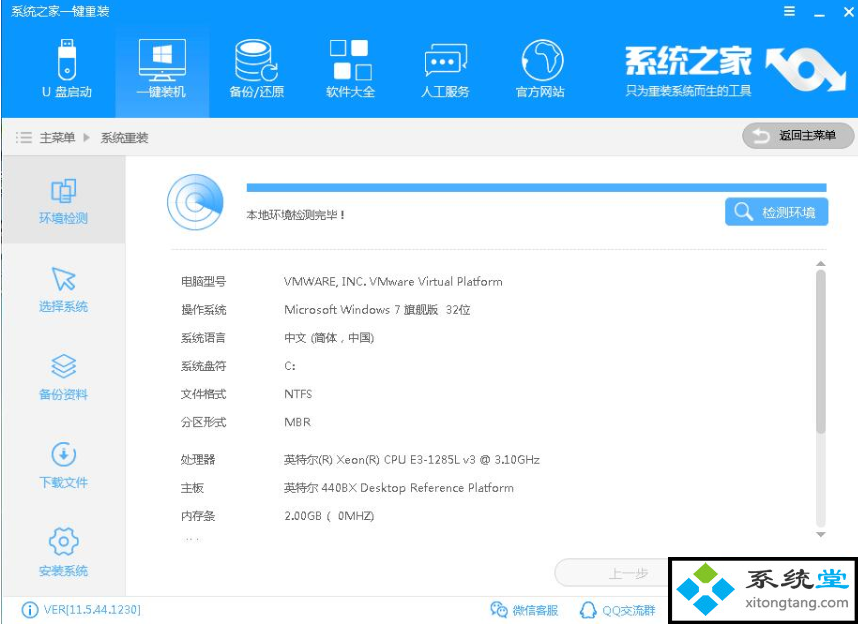The height and width of the screenshot is (624, 858).
Task: Open 微信客服 WeChat support
Action: [524, 610]
